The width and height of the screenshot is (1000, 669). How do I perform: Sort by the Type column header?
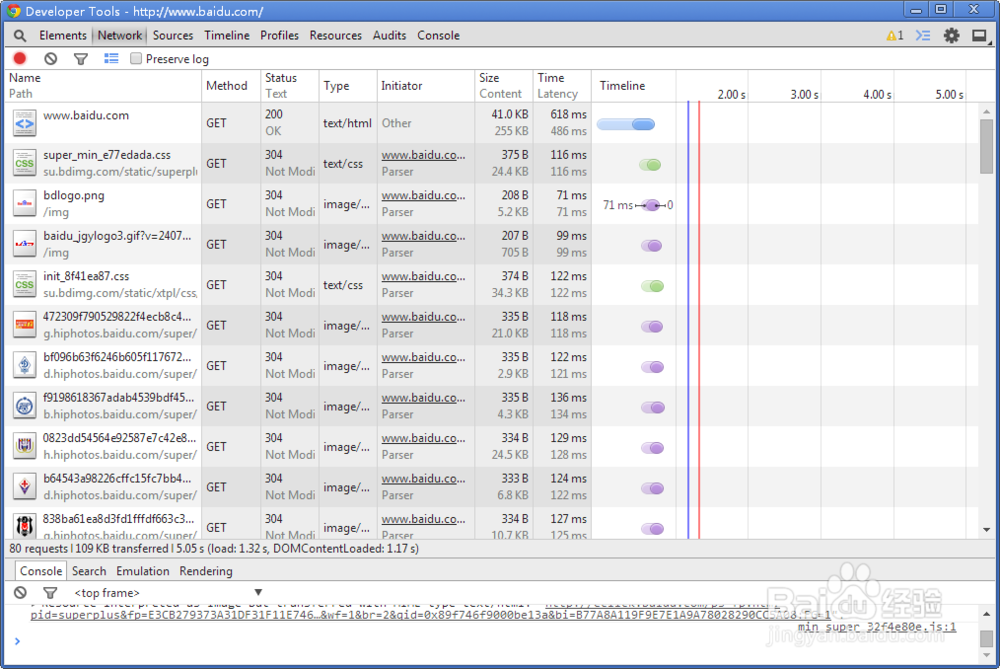point(348,85)
